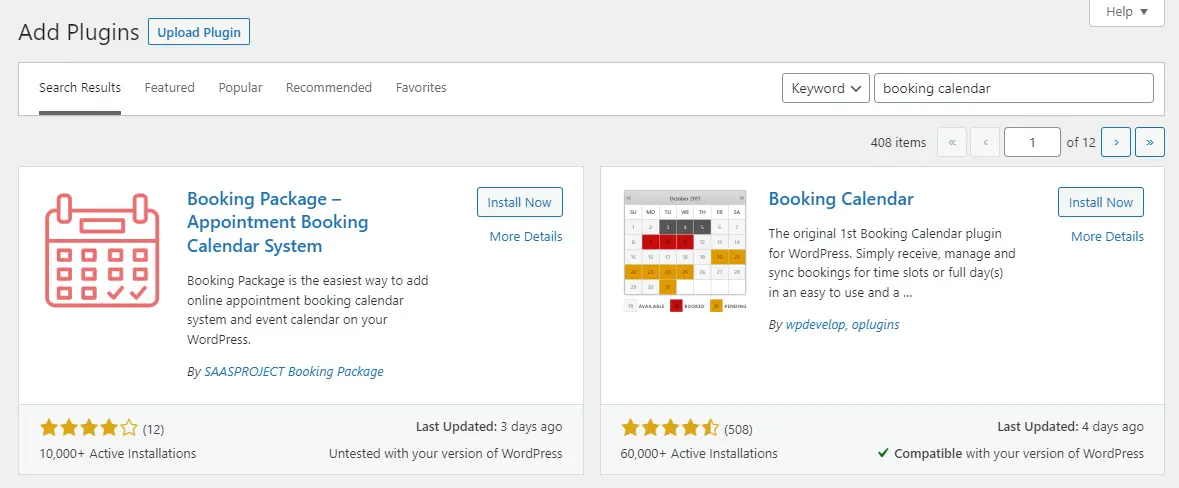Click the (508) ratings count
Viewport: 1179px width, 488px height.
point(738,430)
